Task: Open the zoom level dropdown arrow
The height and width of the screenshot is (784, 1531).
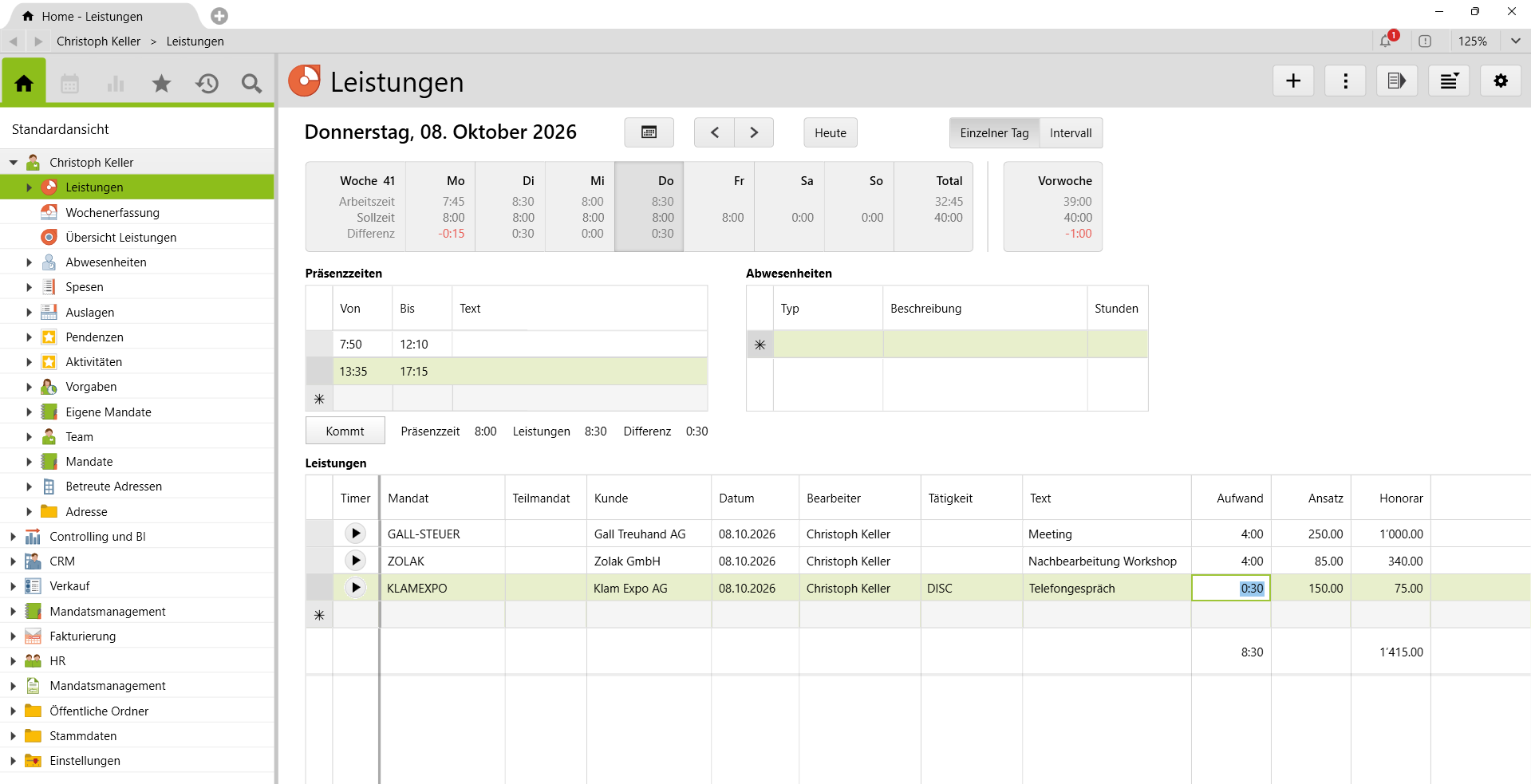Action: 1515,41
